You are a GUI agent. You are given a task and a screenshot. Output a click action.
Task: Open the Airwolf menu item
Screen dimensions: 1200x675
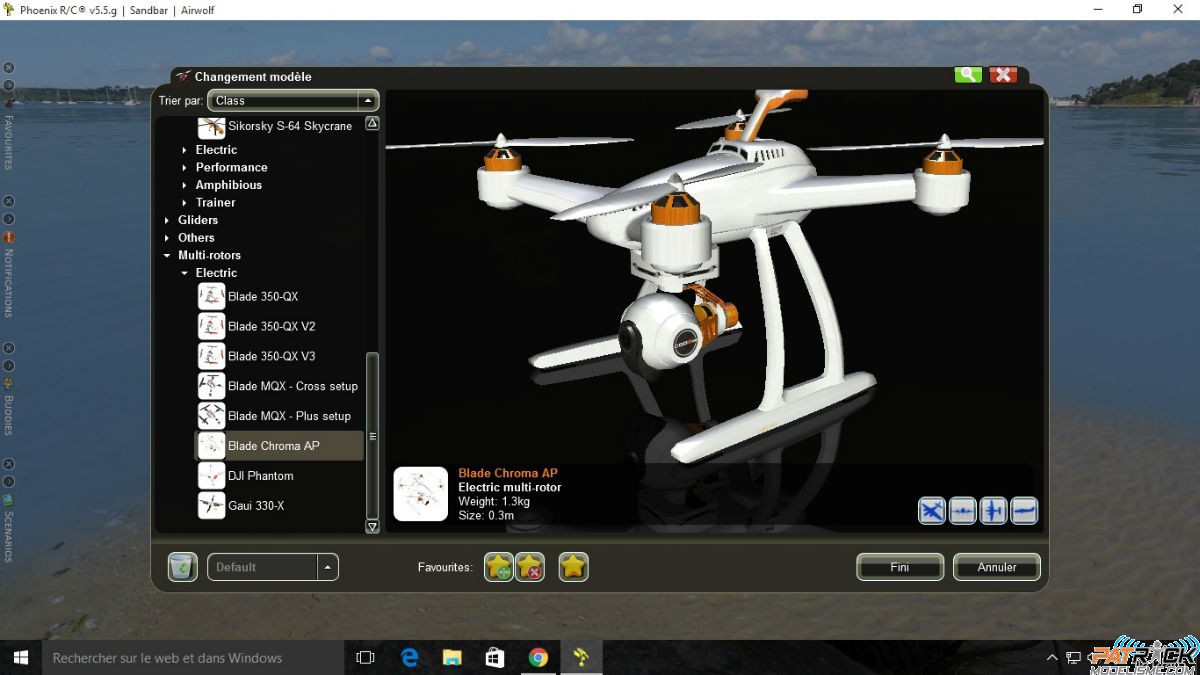(x=196, y=10)
